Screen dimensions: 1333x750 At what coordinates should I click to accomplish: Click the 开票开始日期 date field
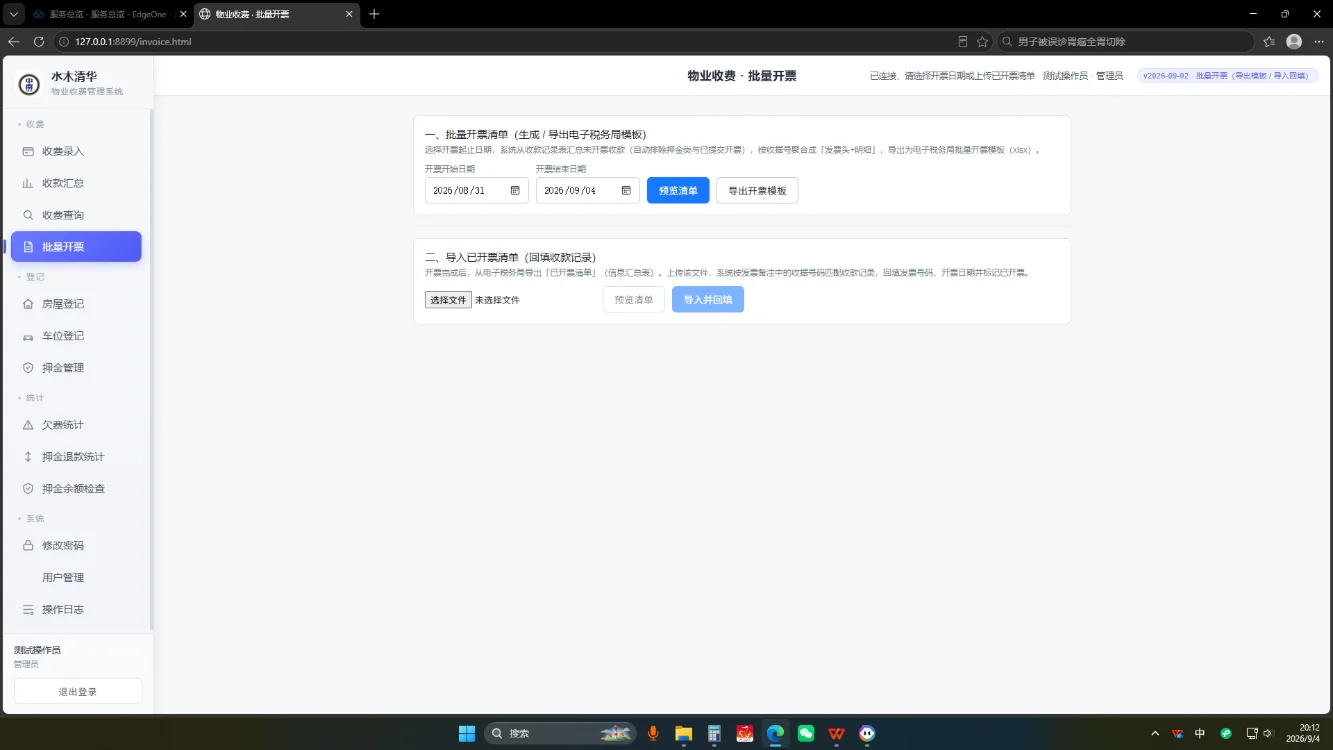pos(477,190)
